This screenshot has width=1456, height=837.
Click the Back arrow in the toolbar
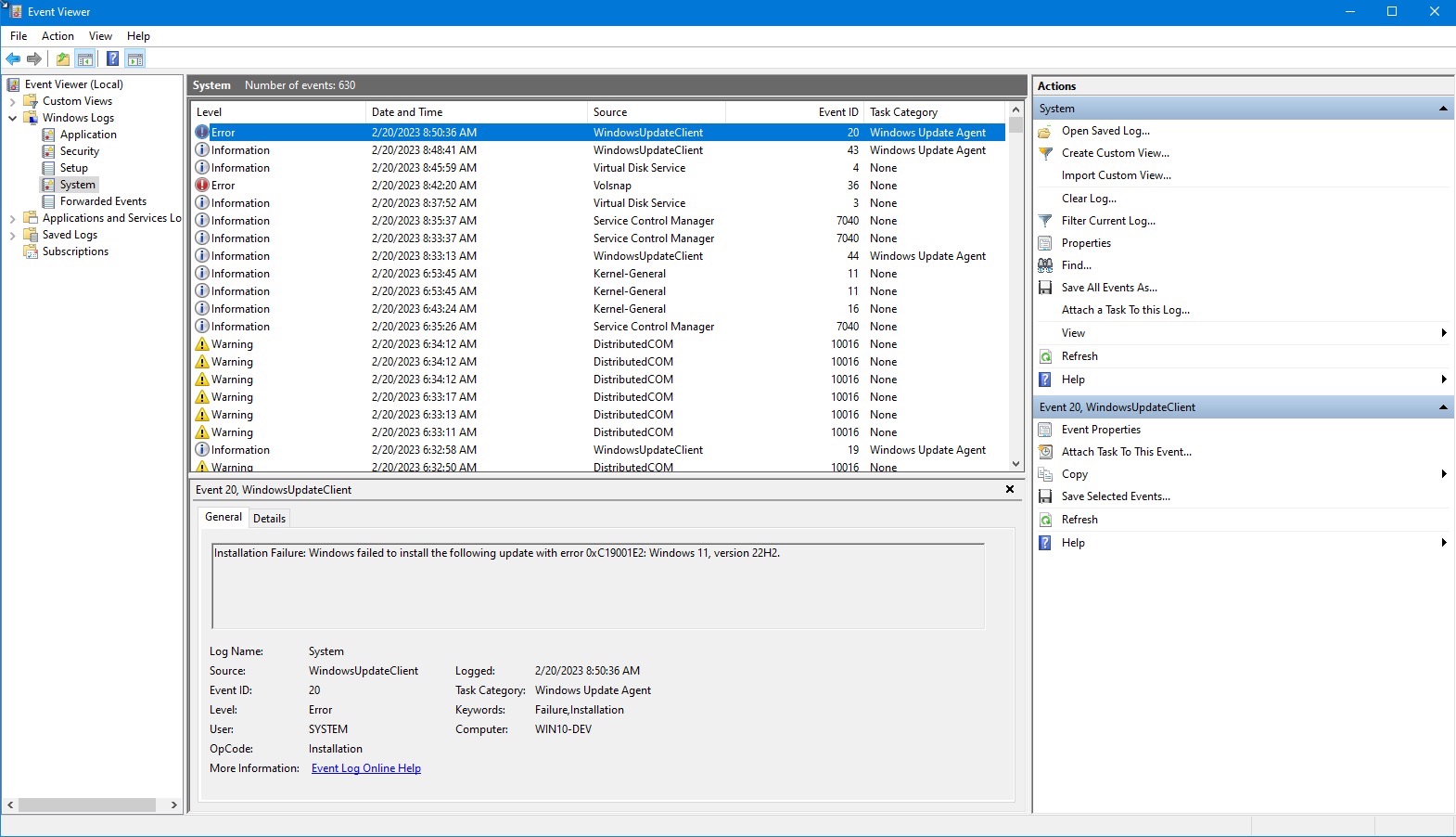coord(13,59)
